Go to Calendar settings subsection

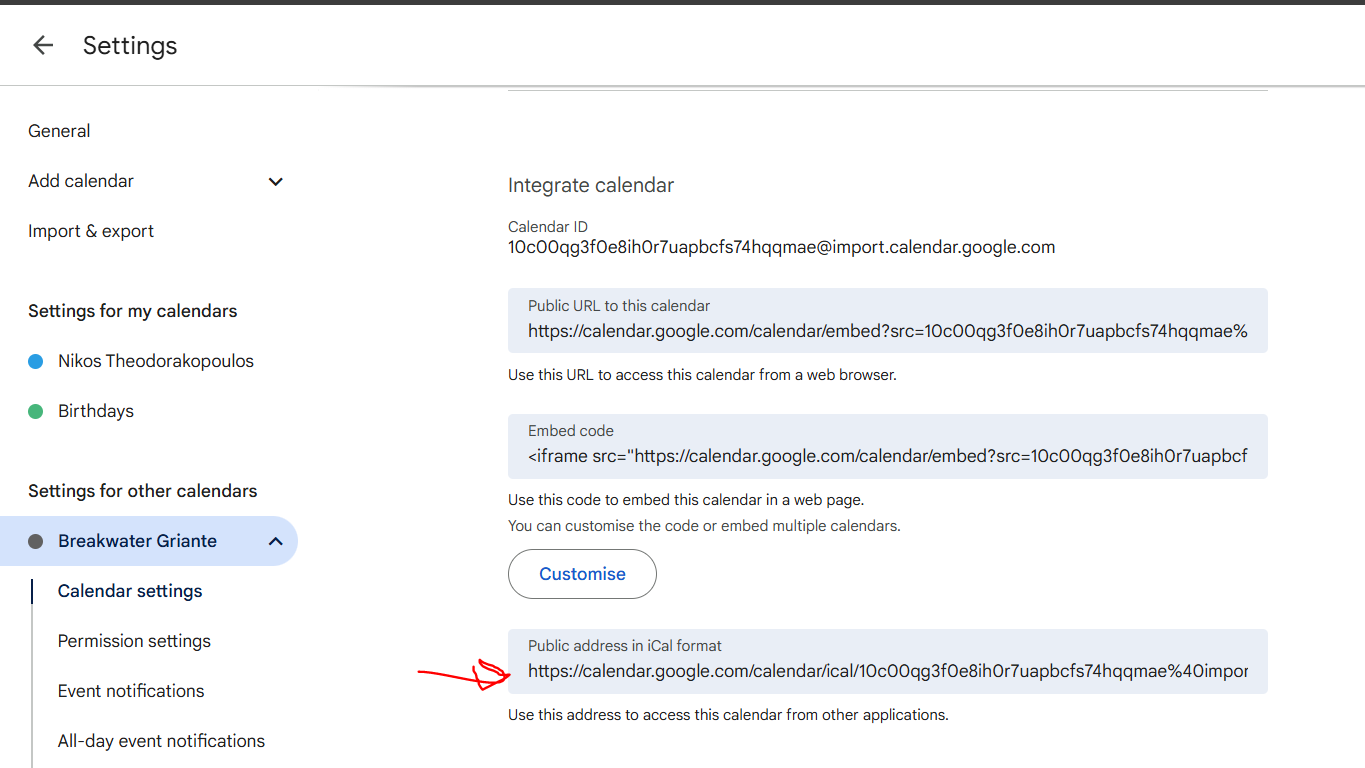[130, 591]
